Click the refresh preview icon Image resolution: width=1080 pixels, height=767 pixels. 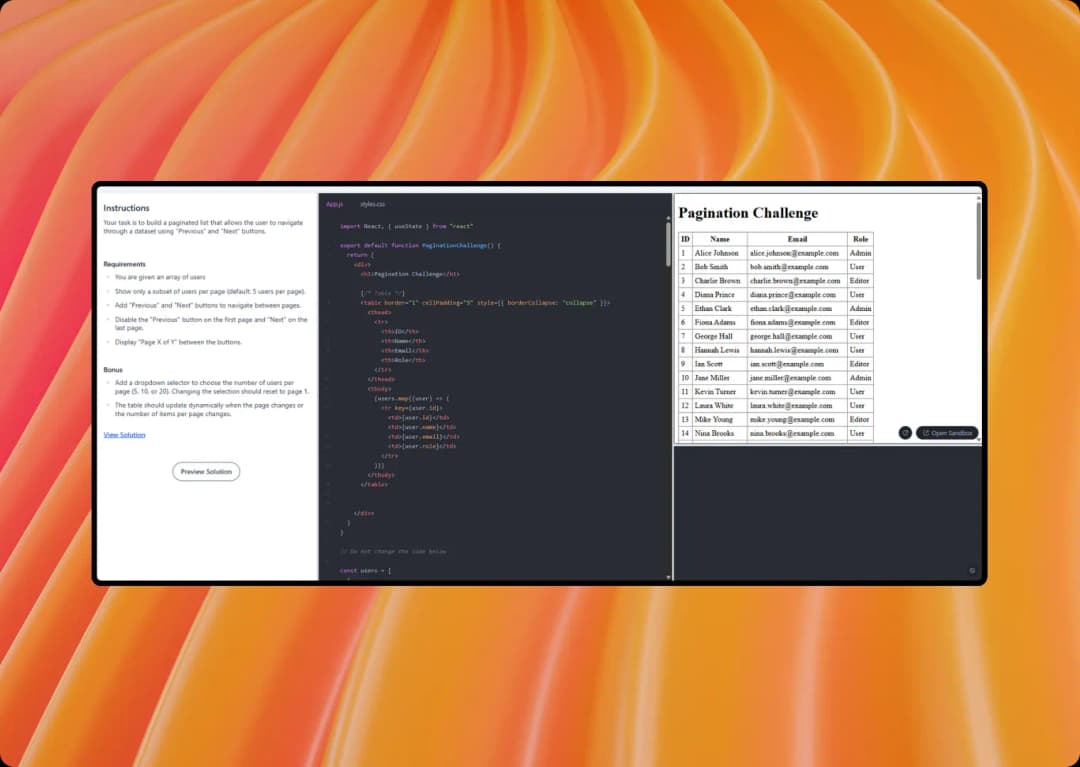coord(905,433)
